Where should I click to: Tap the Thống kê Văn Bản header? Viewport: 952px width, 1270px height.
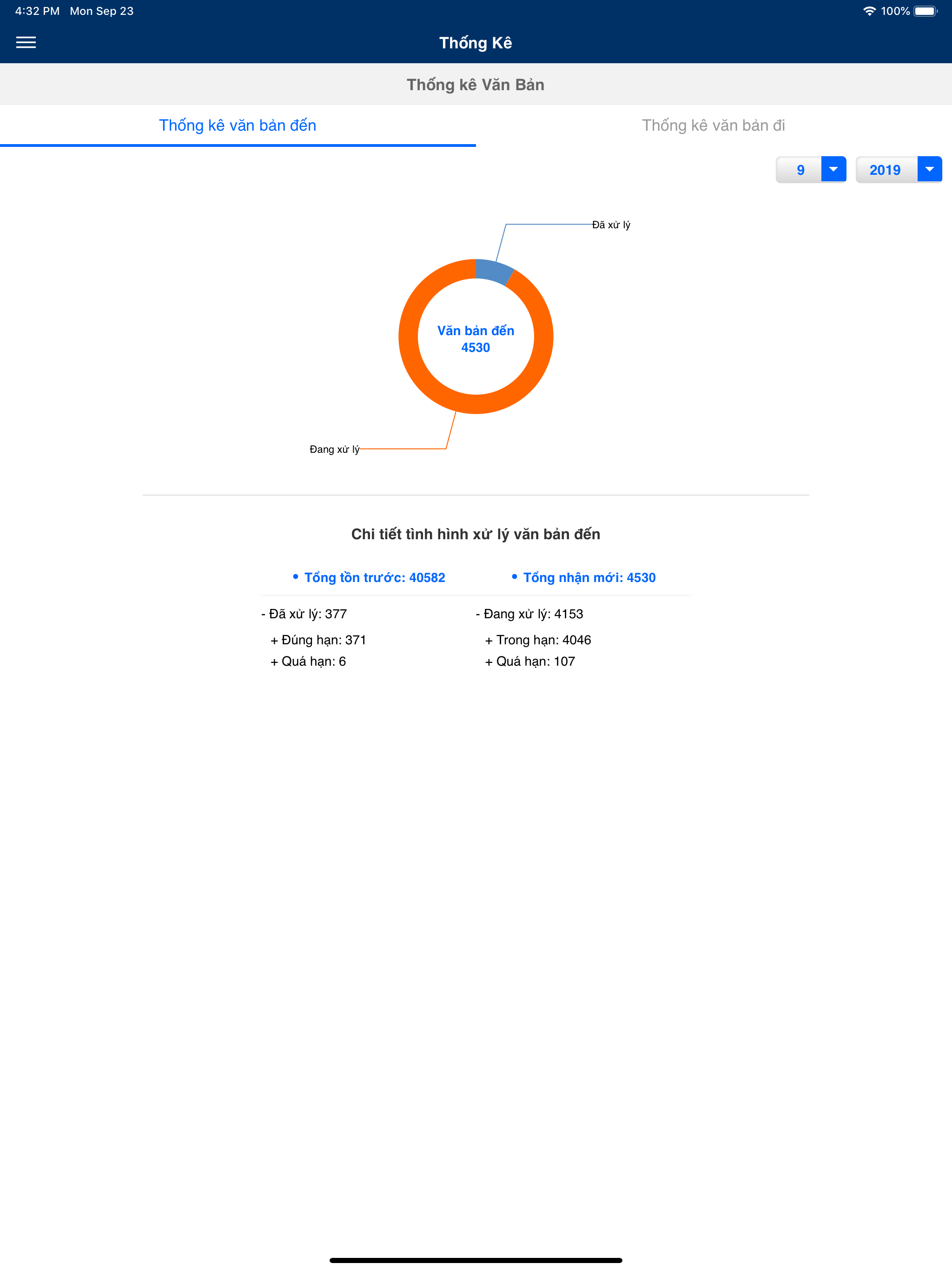tap(476, 85)
